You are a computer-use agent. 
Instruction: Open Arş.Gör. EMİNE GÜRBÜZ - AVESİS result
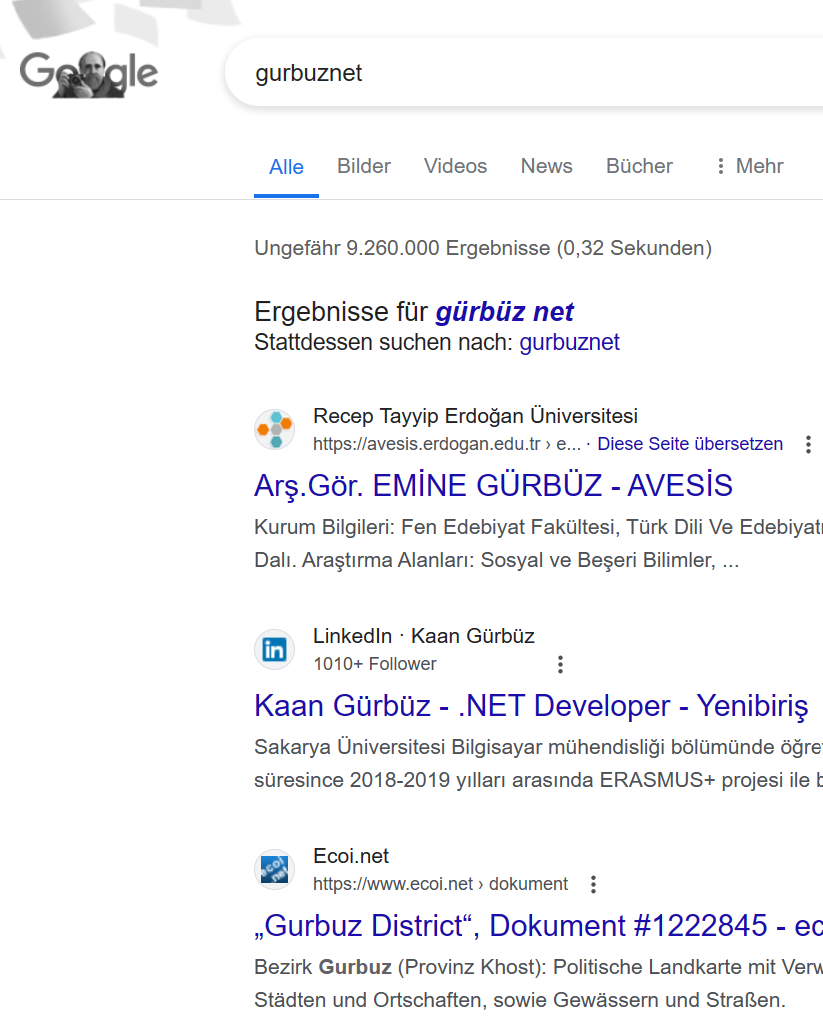point(494,486)
